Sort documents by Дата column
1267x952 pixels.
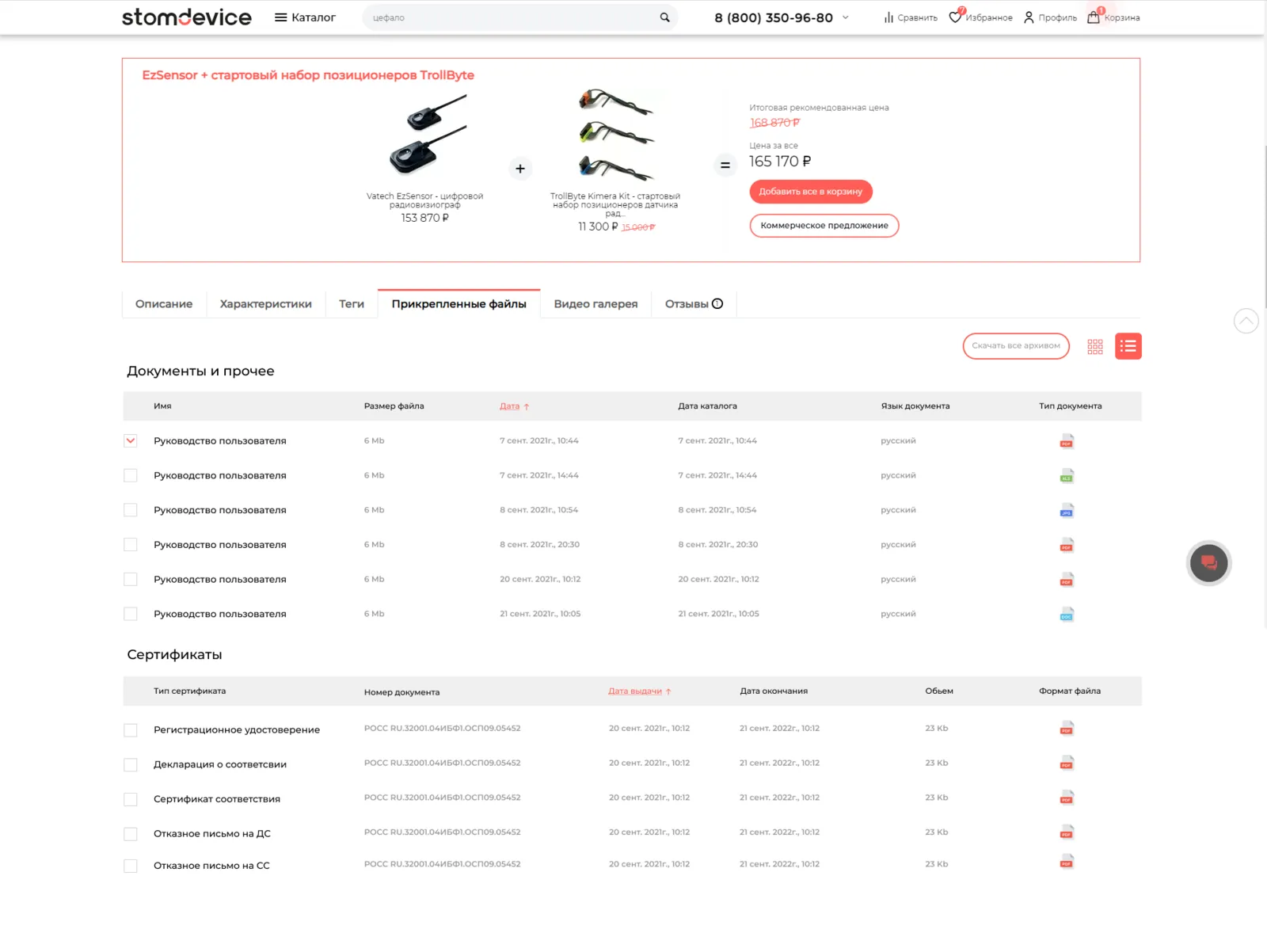pyautogui.click(x=514, y=406)
